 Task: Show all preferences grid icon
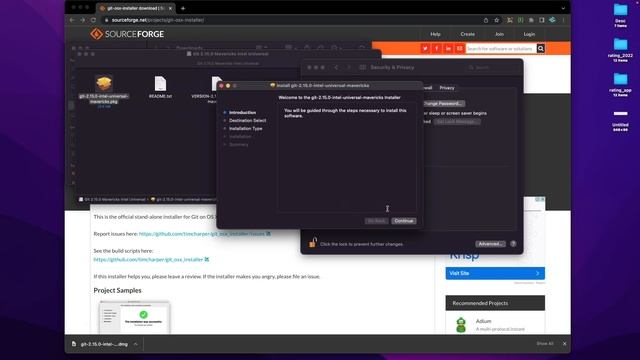click(362, 67)
